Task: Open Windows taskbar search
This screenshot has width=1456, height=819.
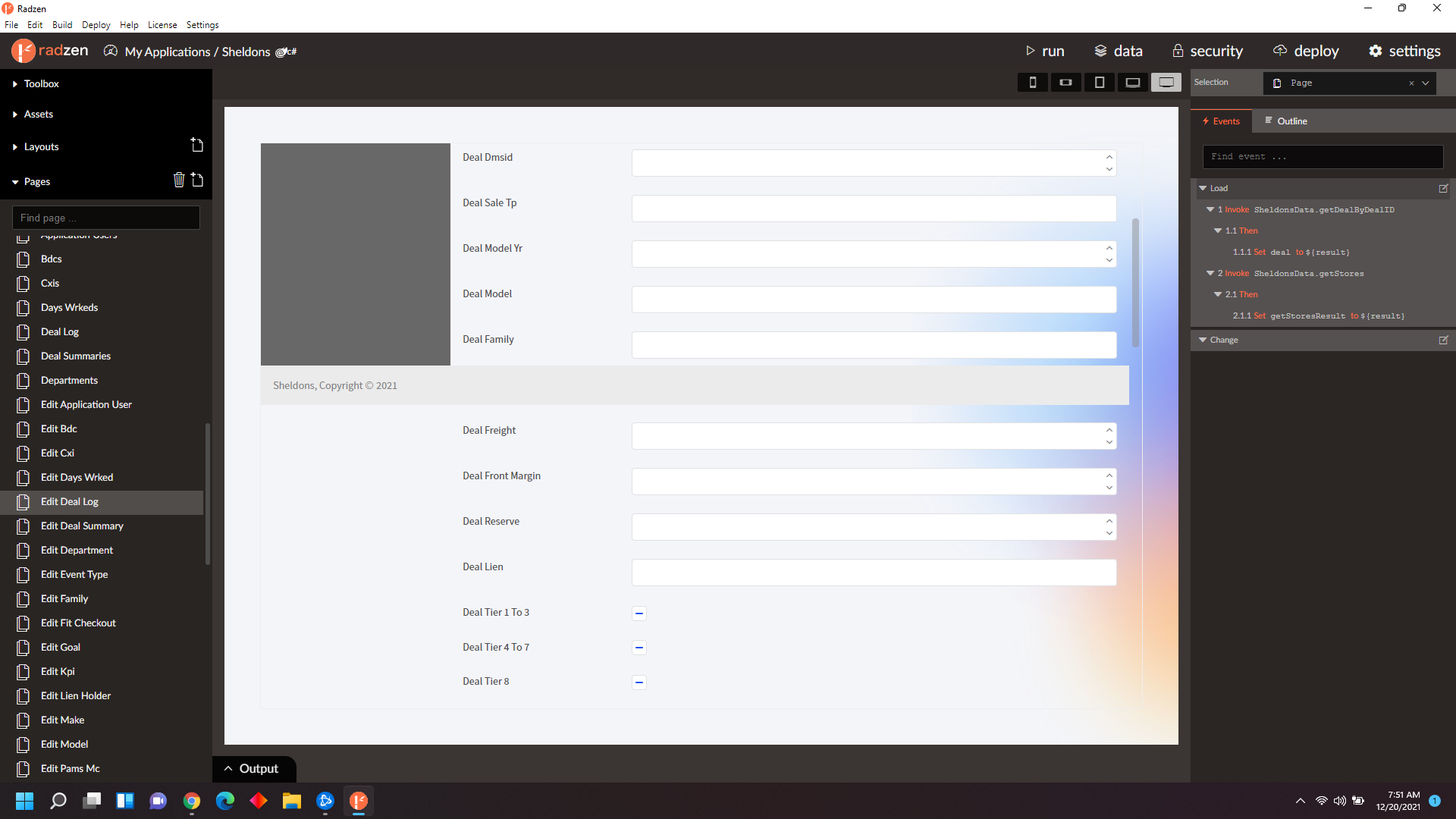Action: (x=58, y=801)
